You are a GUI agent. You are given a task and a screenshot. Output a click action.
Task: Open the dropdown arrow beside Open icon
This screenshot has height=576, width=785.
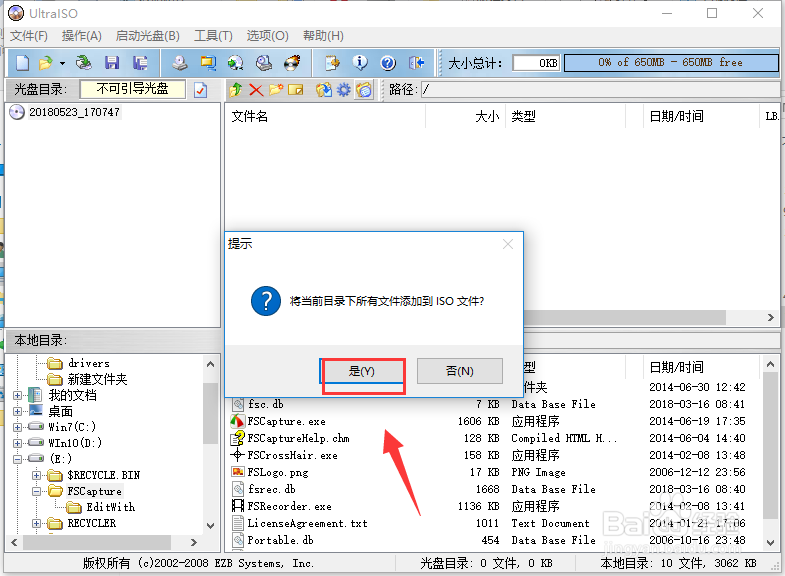(62, 64)
